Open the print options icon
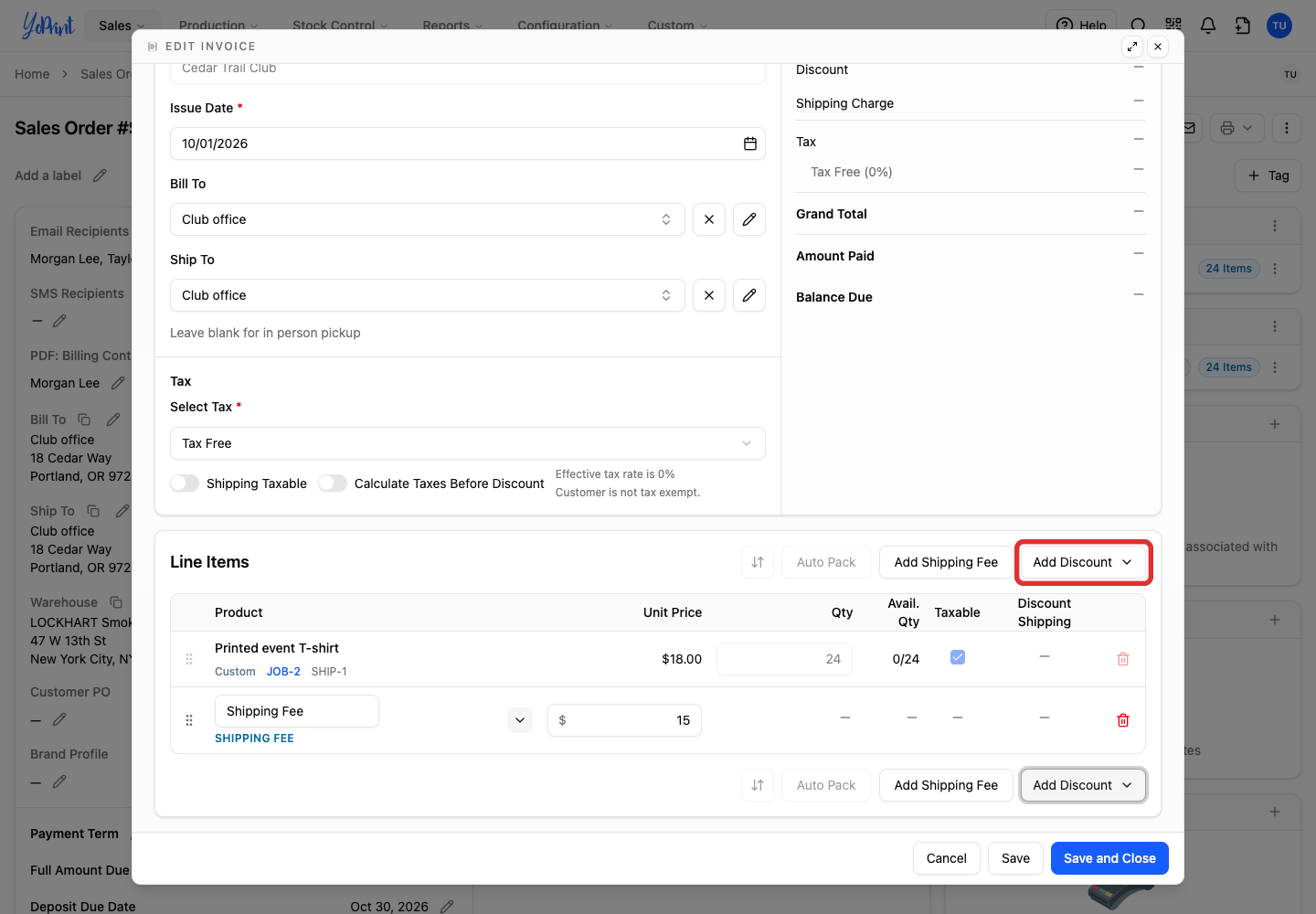Screen dimensions: 1316x914 click(1237, 128)
